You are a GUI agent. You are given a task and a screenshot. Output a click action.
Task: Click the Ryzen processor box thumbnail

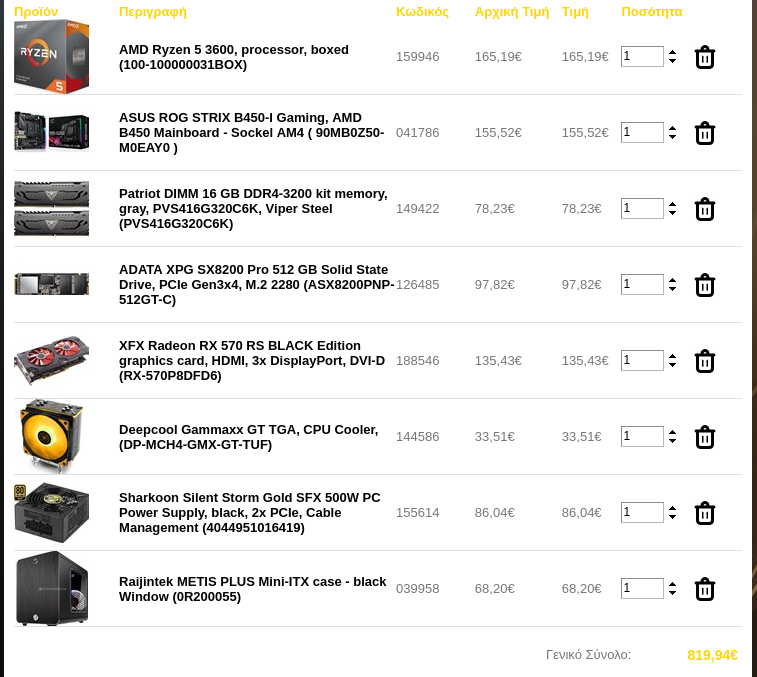(x=52, y=56)
